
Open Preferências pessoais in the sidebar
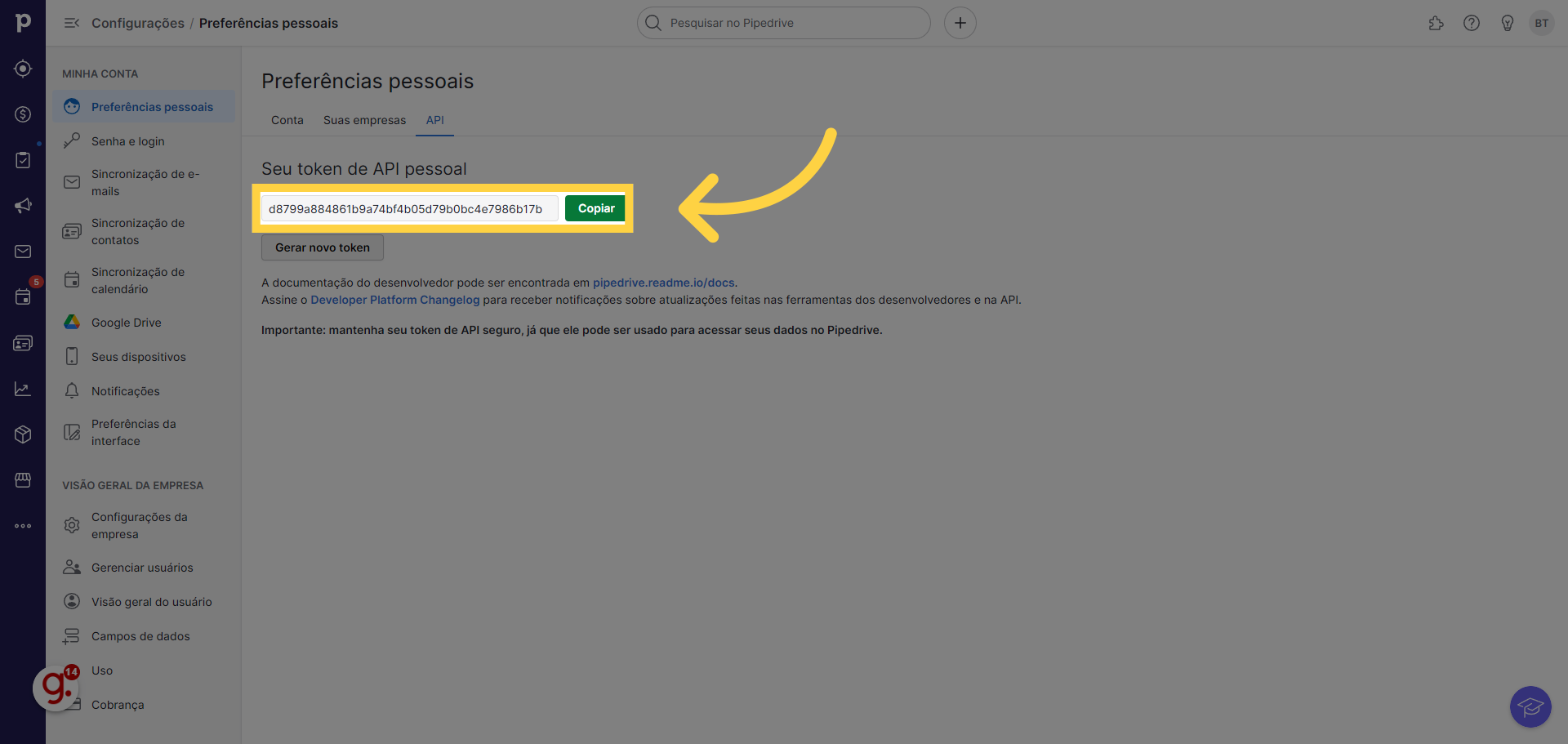(144, 107)
